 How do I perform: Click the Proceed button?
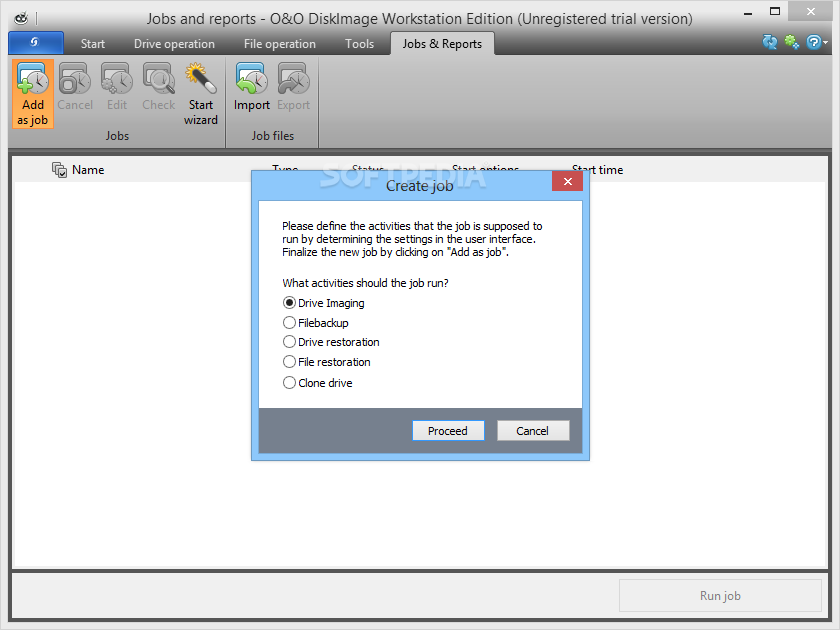tap(448, 431)
